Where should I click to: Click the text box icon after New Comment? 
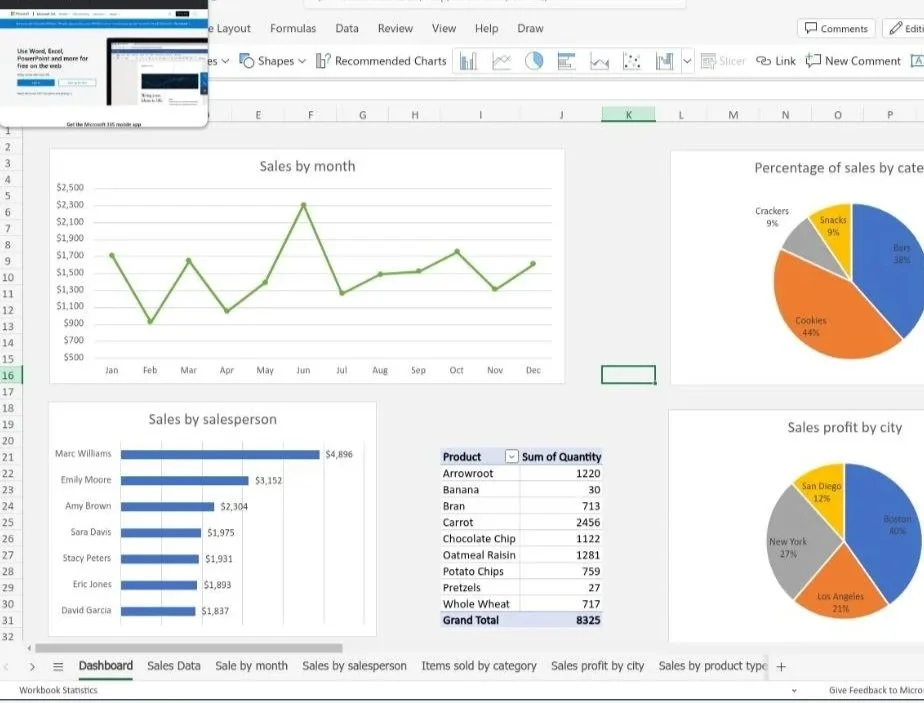(917, 61)
